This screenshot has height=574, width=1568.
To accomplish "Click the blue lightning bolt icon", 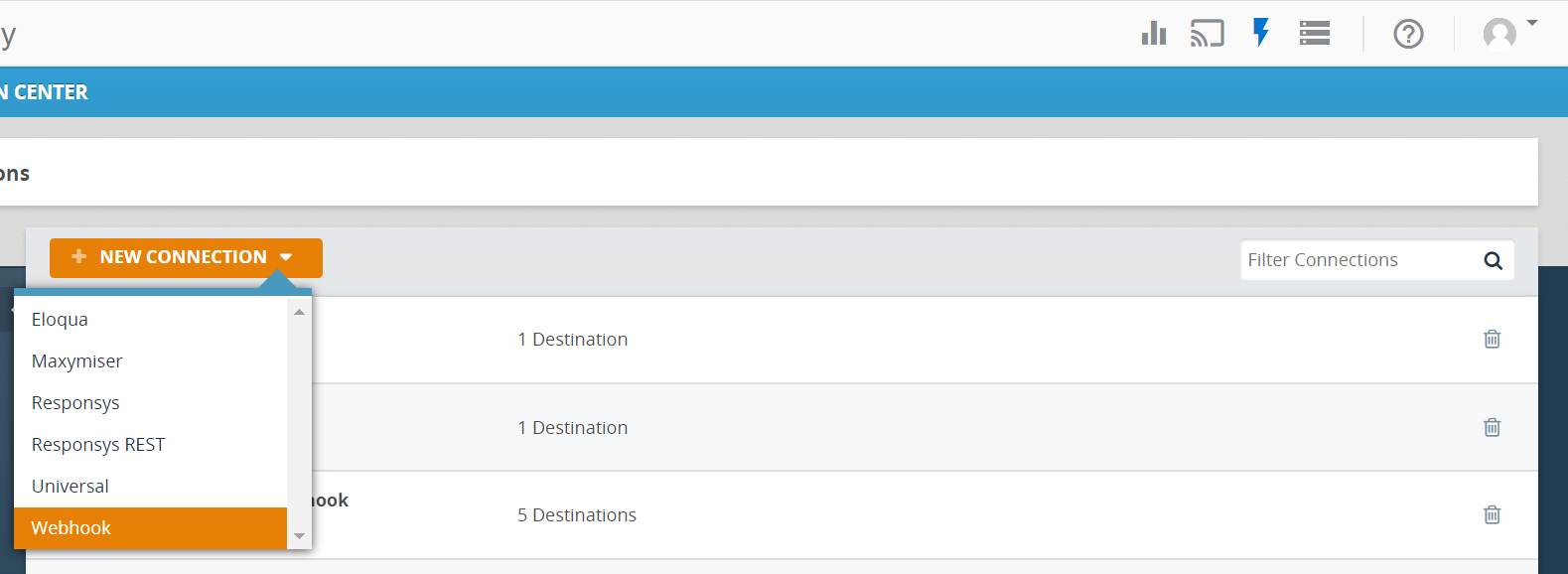I will coord(1260,33).
